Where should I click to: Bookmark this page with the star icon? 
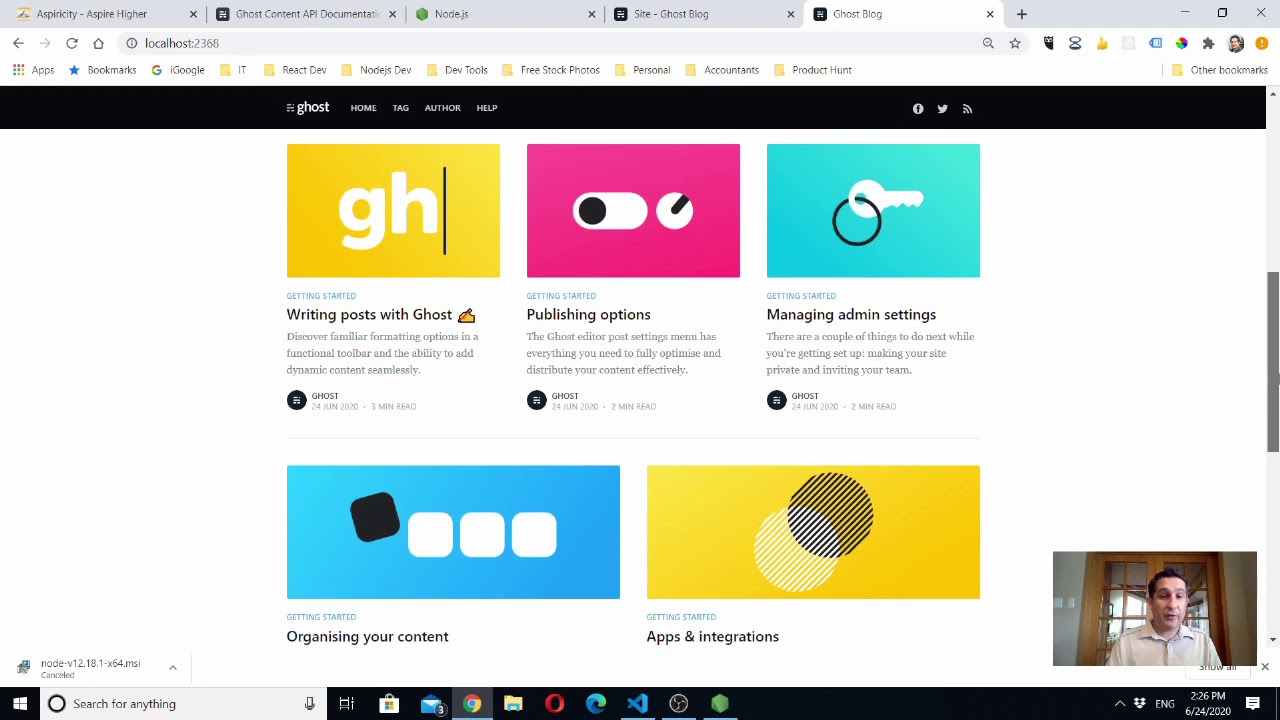[1015, 43]
